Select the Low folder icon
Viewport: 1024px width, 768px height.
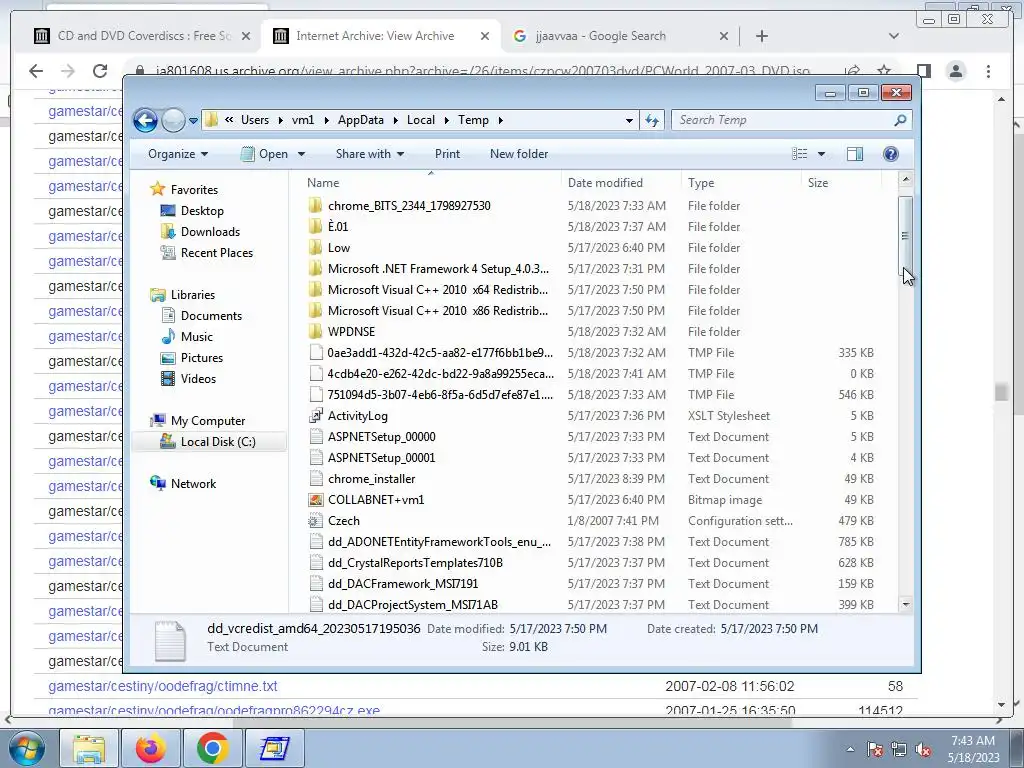315,248
